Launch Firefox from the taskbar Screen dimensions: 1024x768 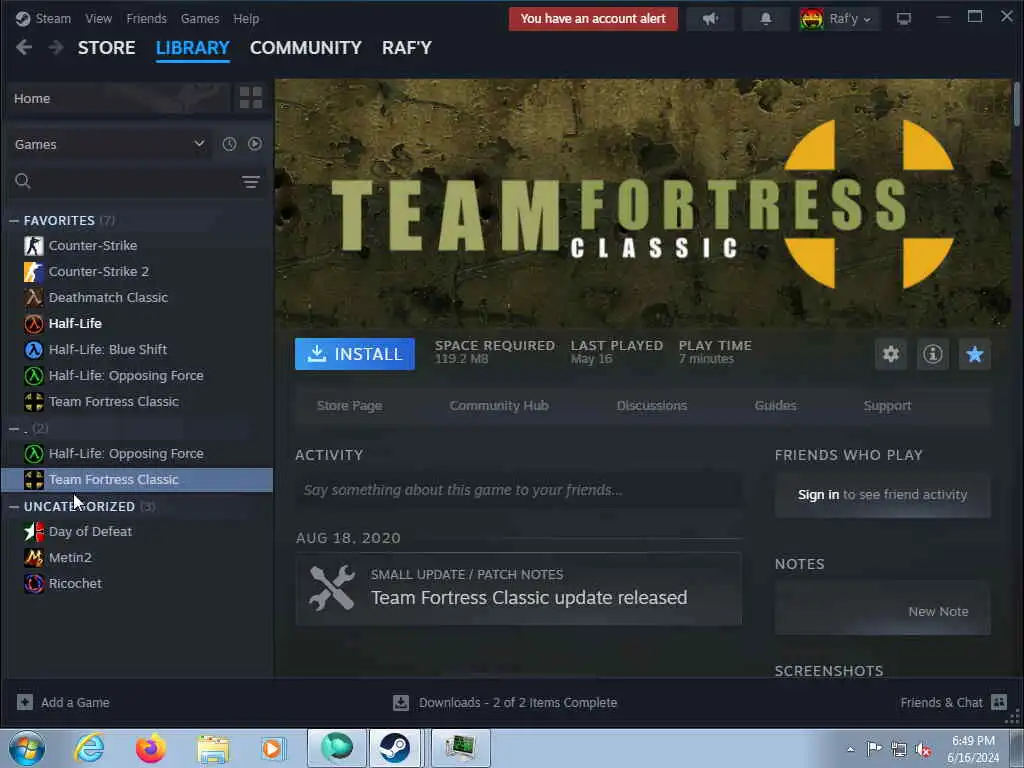(151, 748)
